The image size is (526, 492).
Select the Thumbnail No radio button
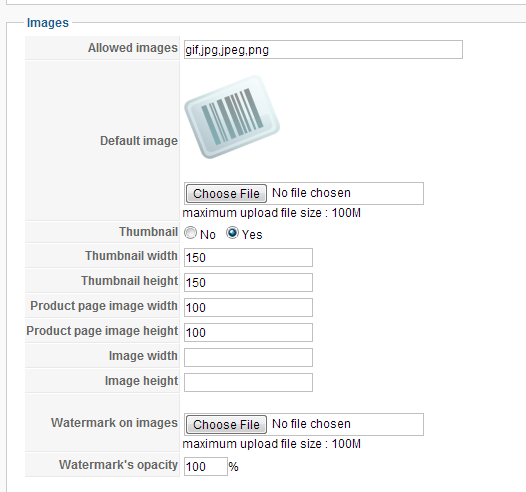coord(190,233)
